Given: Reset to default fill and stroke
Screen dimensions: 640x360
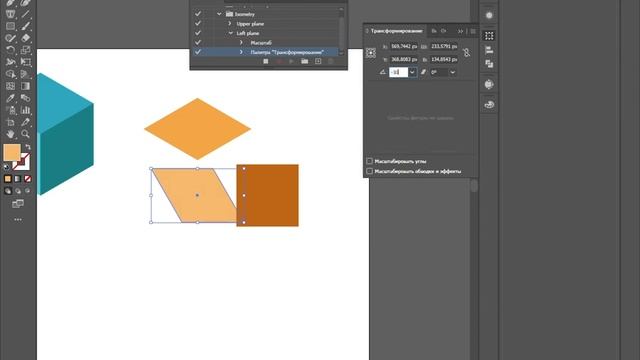Looking at the screenshot, I should (x=7, y=167).
